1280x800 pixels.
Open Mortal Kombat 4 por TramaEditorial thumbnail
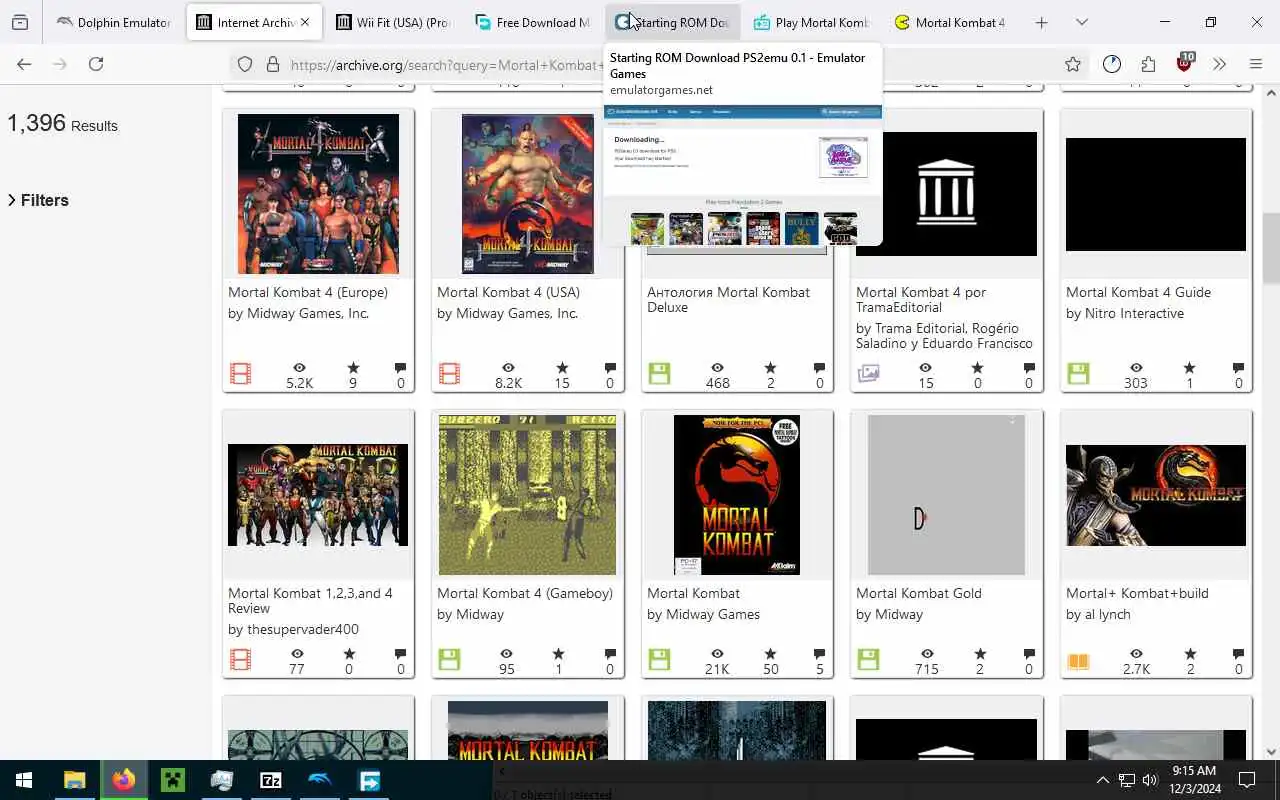click(x=946, y=194)
